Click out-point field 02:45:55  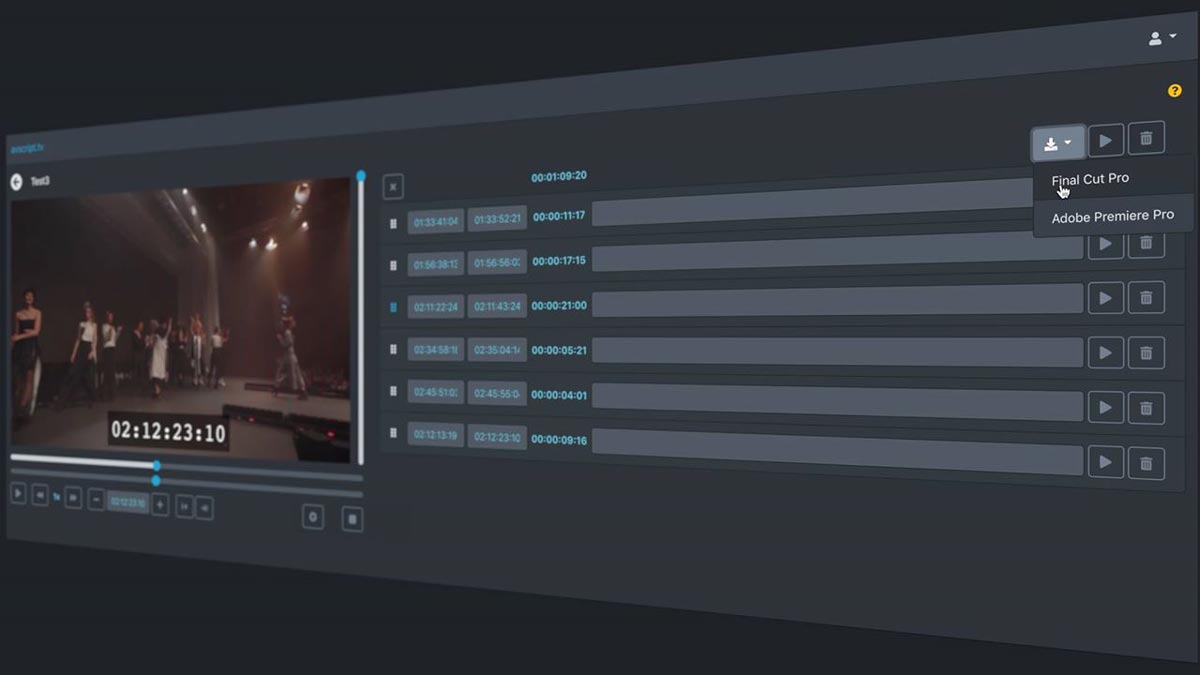pos(497,394)
